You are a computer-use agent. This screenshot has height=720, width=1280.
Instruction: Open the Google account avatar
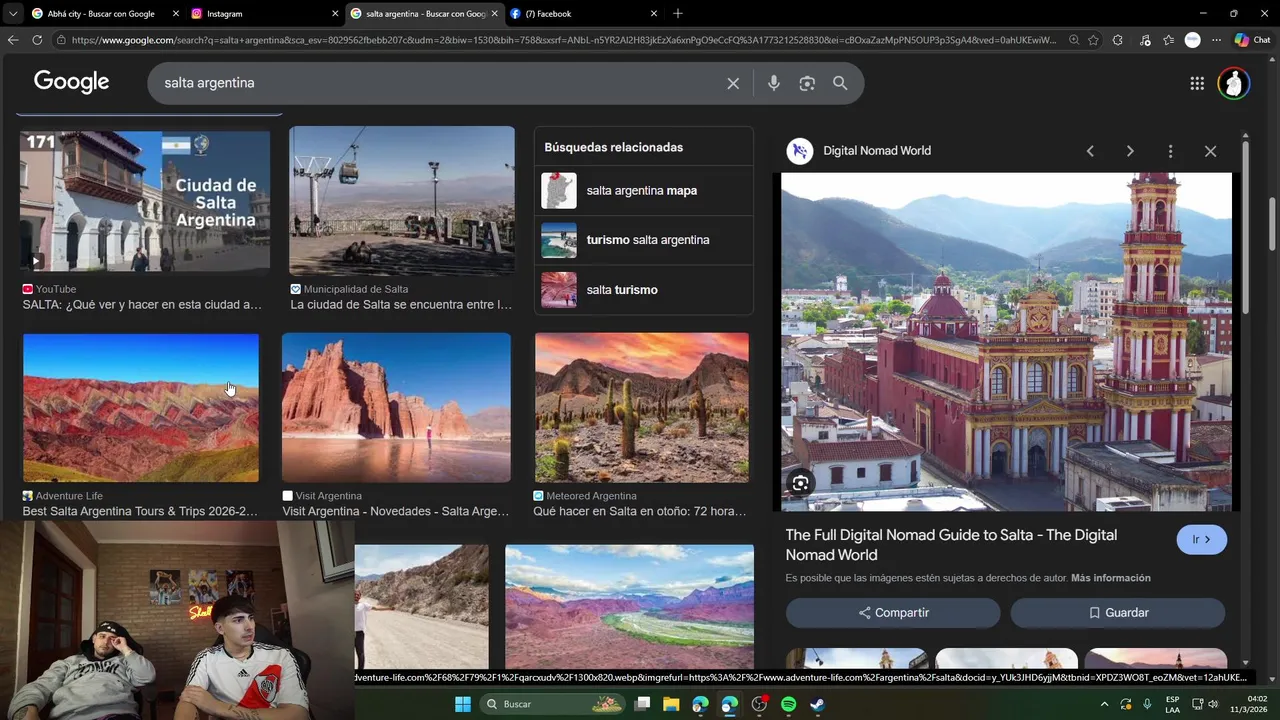coord(1234,83)
